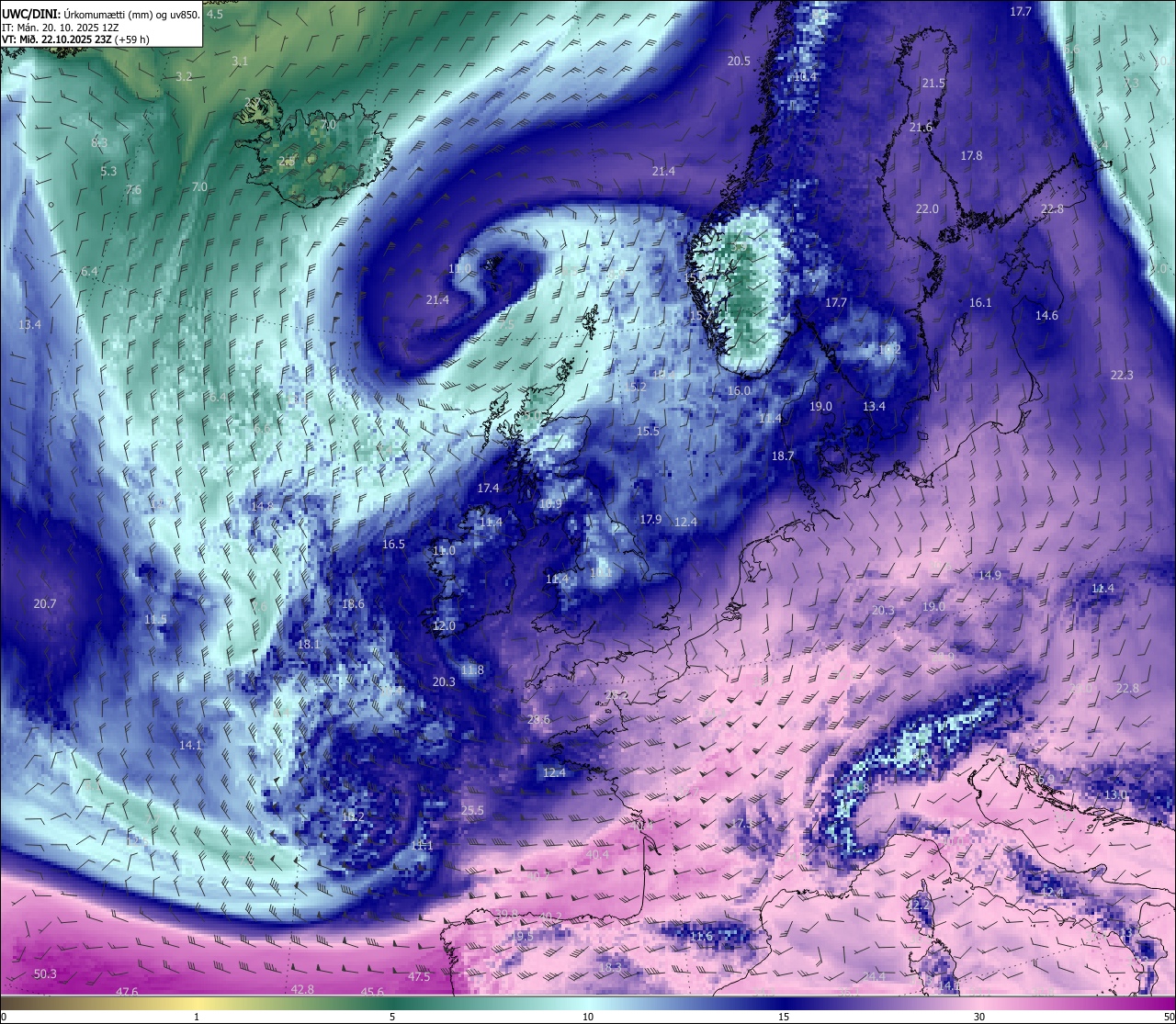
Task: Click the map value 14.9
Action: pyautogui.click(x=989, y=575)
